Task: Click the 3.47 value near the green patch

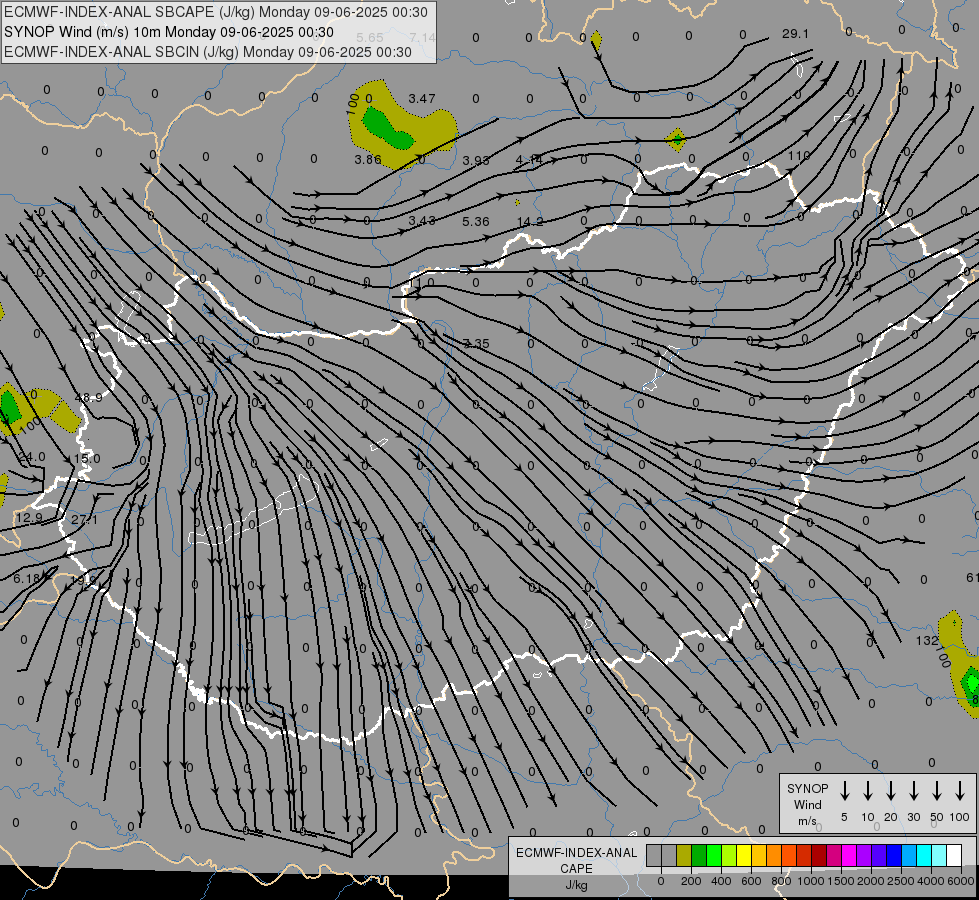Action: coord(421,99)
